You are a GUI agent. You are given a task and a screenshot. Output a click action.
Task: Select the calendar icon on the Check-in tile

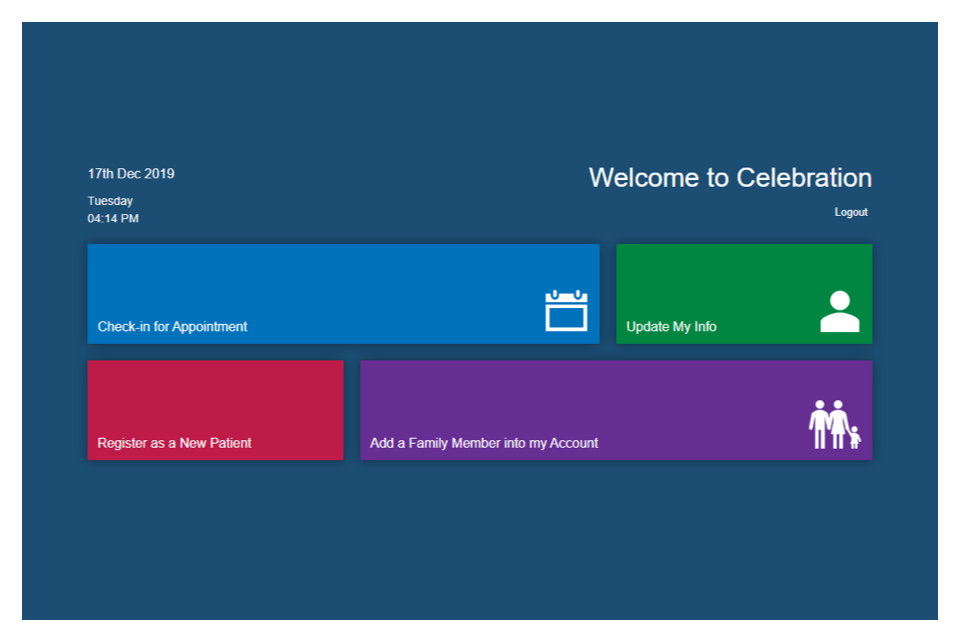(565, 312)
